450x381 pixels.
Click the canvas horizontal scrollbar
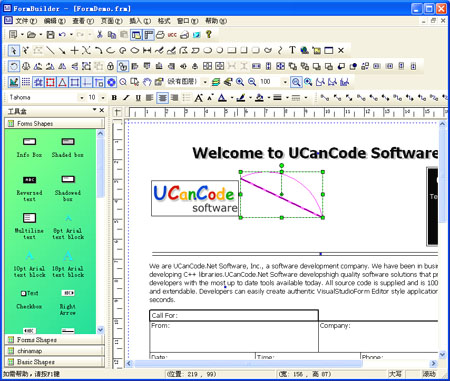(x=282, y=363)
